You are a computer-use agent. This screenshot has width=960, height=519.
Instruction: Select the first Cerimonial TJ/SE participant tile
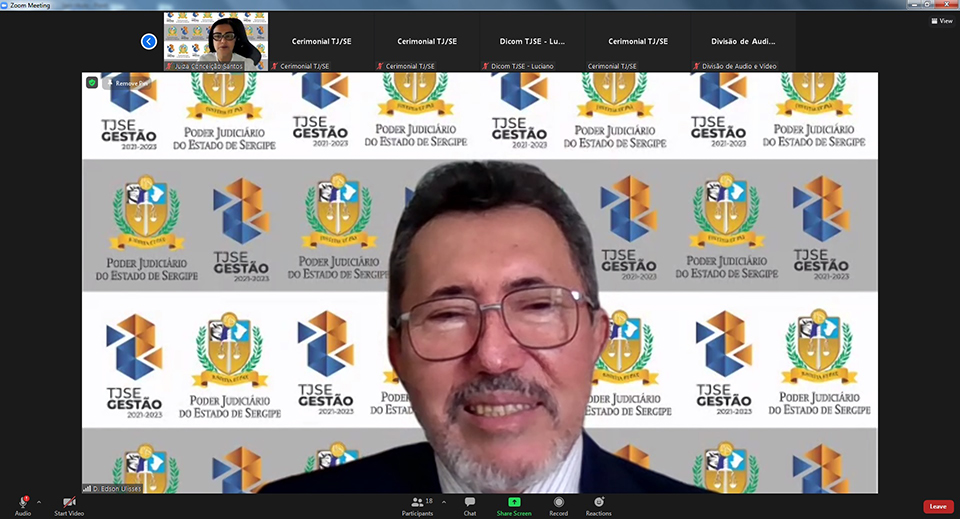320,42
